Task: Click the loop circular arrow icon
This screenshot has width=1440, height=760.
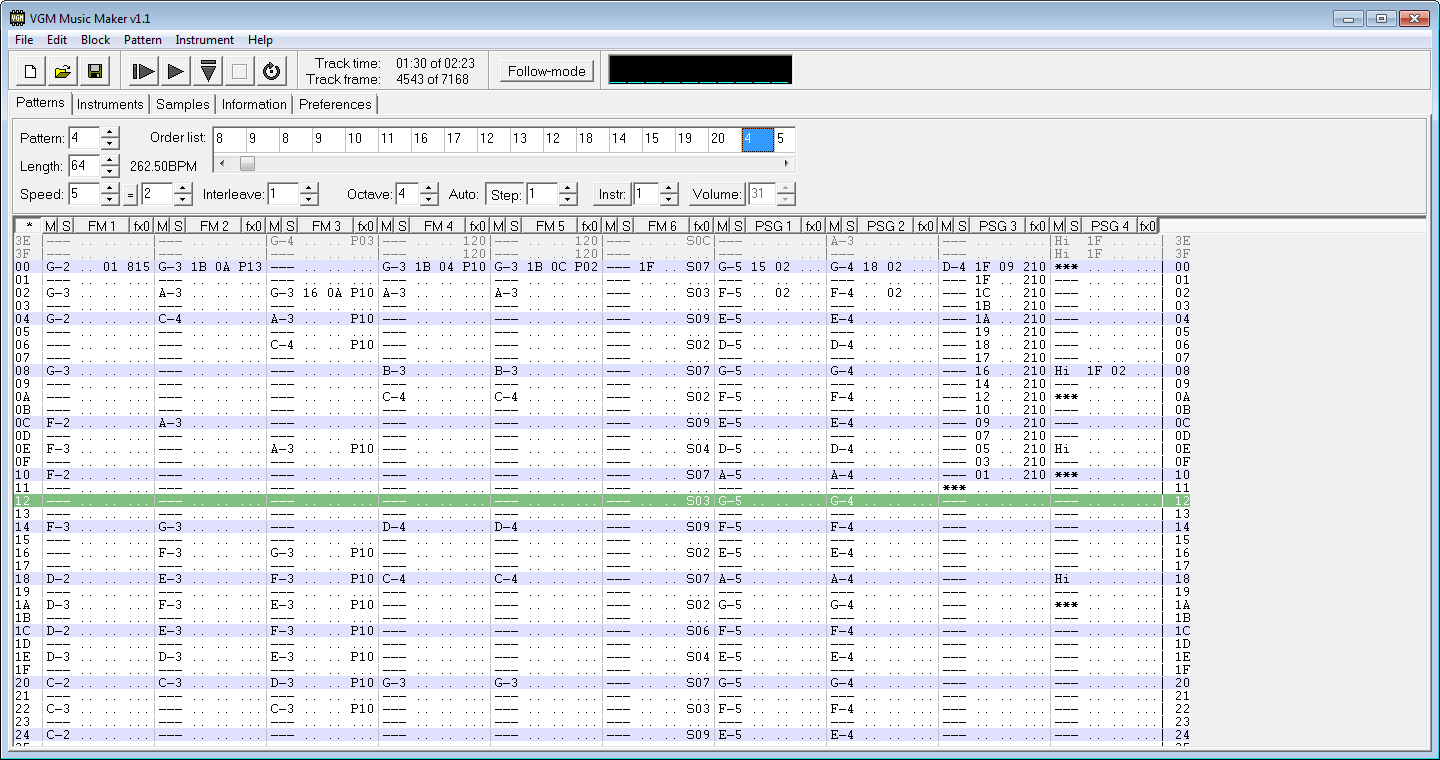Action: pyautogui.click(x=271, y=71)
